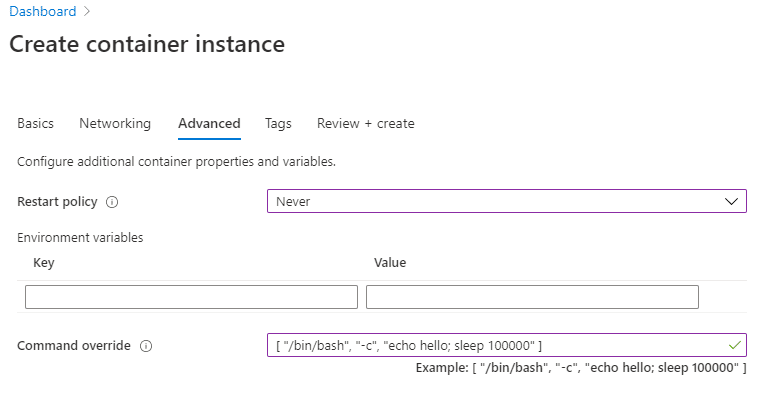Go to the Dashboard breadcrumb link
The width and height of the screenshot is (783, 395).
pos(42,11)
